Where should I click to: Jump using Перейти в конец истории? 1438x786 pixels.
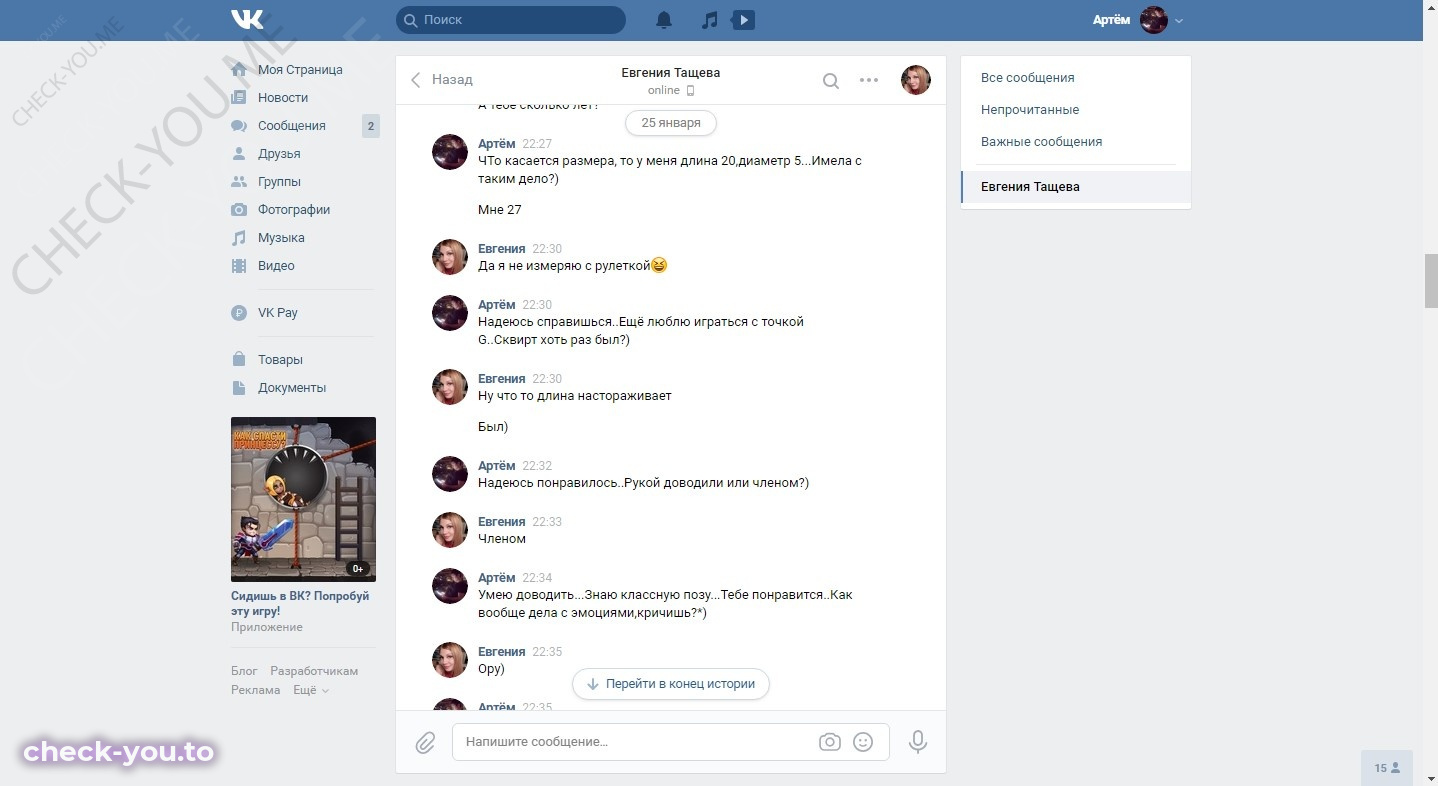671,684
